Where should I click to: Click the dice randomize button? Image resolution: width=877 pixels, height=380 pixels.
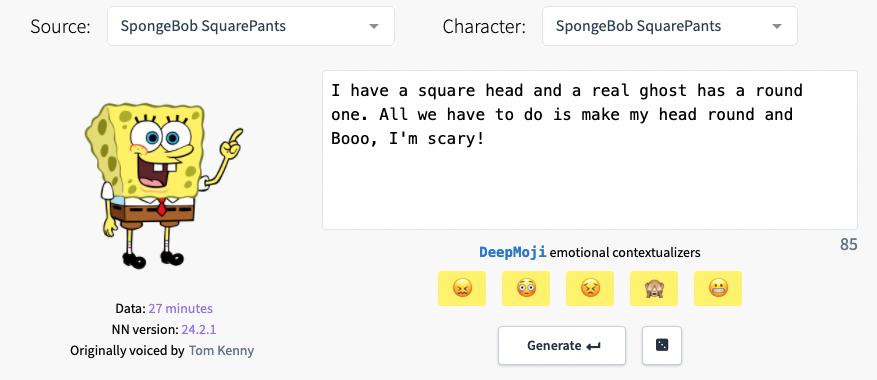[x=662, y=345]
